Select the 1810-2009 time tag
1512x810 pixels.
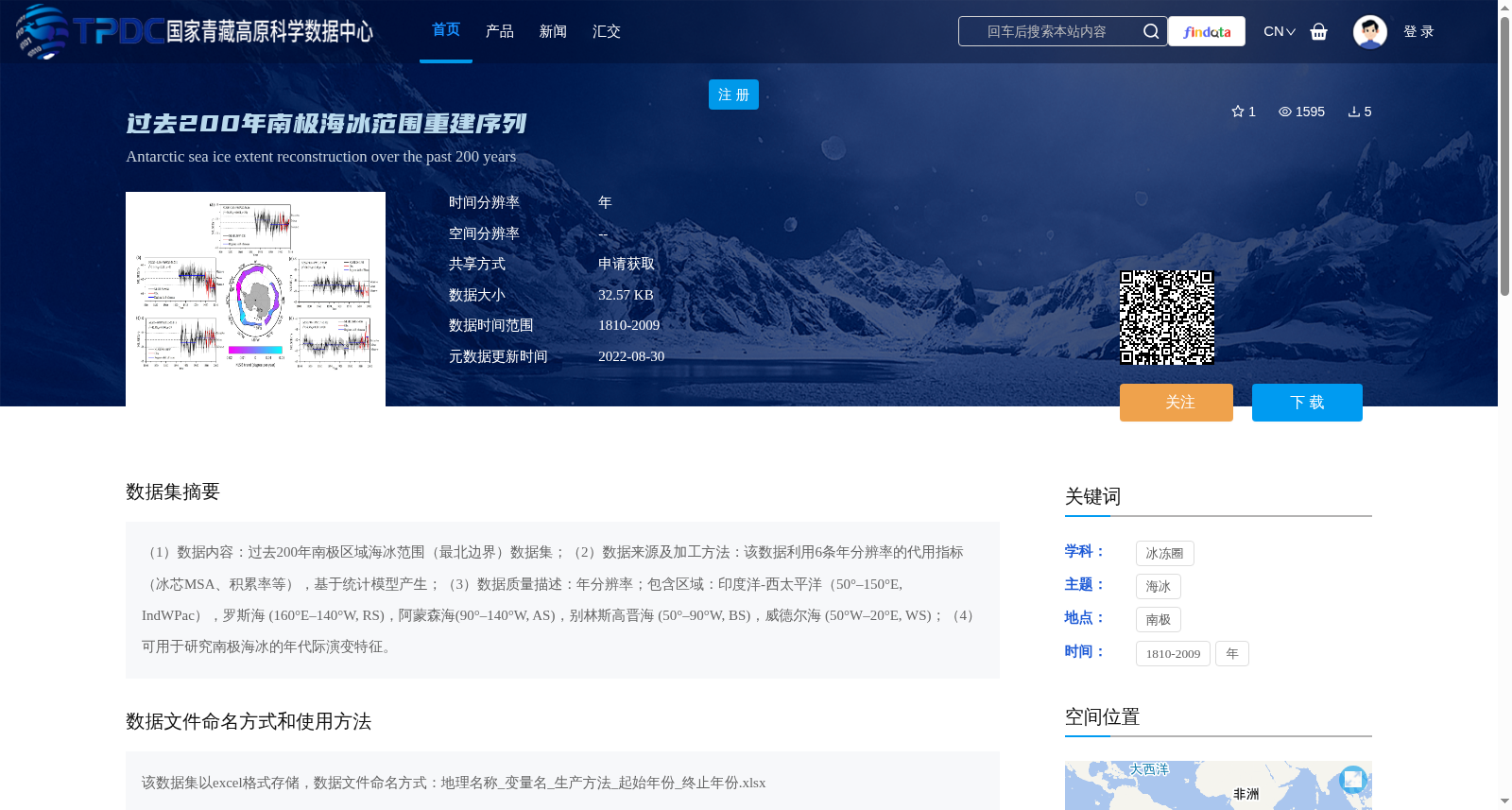pos(1173,653)
